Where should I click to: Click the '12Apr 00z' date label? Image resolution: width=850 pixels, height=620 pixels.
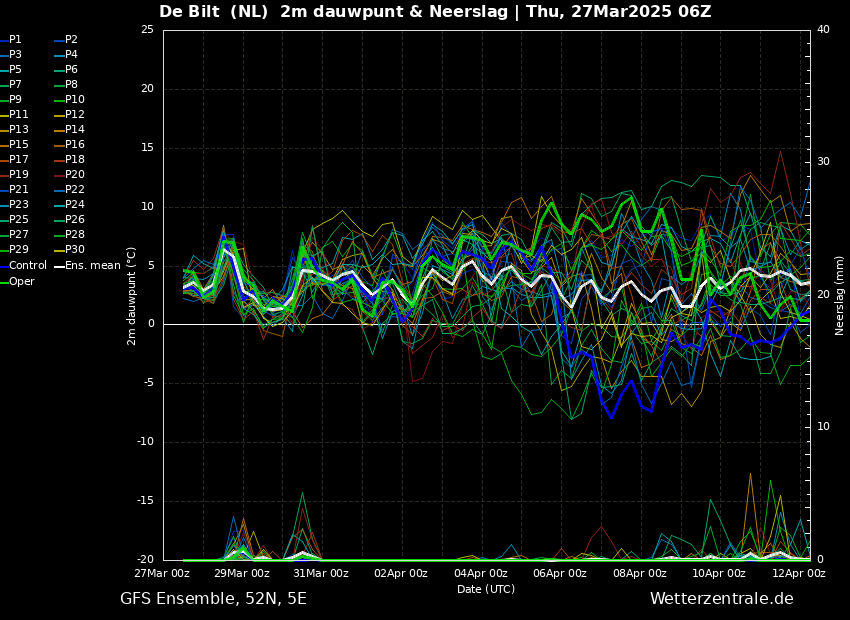click(x=799, y=573)
